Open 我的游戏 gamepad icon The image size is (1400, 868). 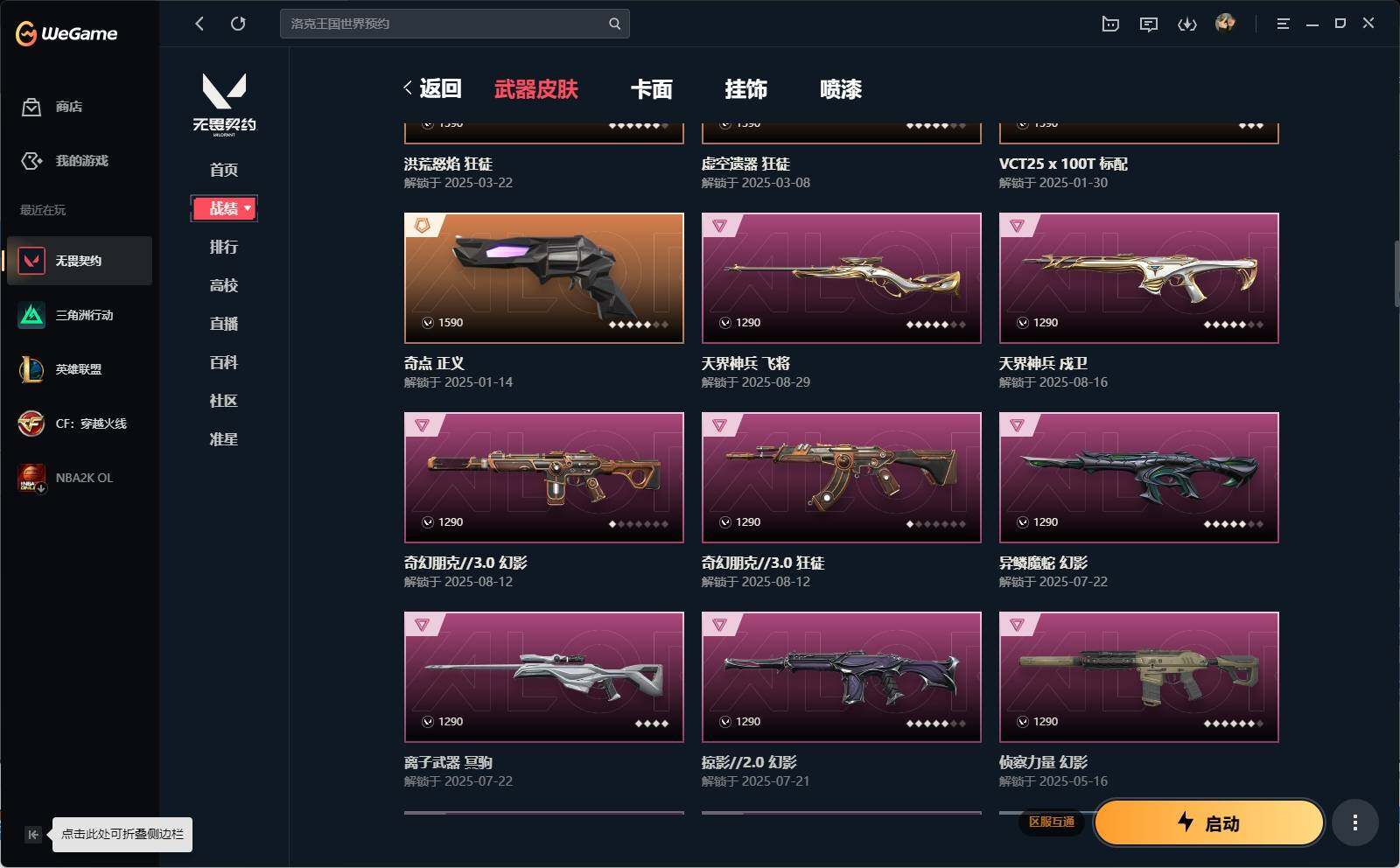tap(31, 161)
